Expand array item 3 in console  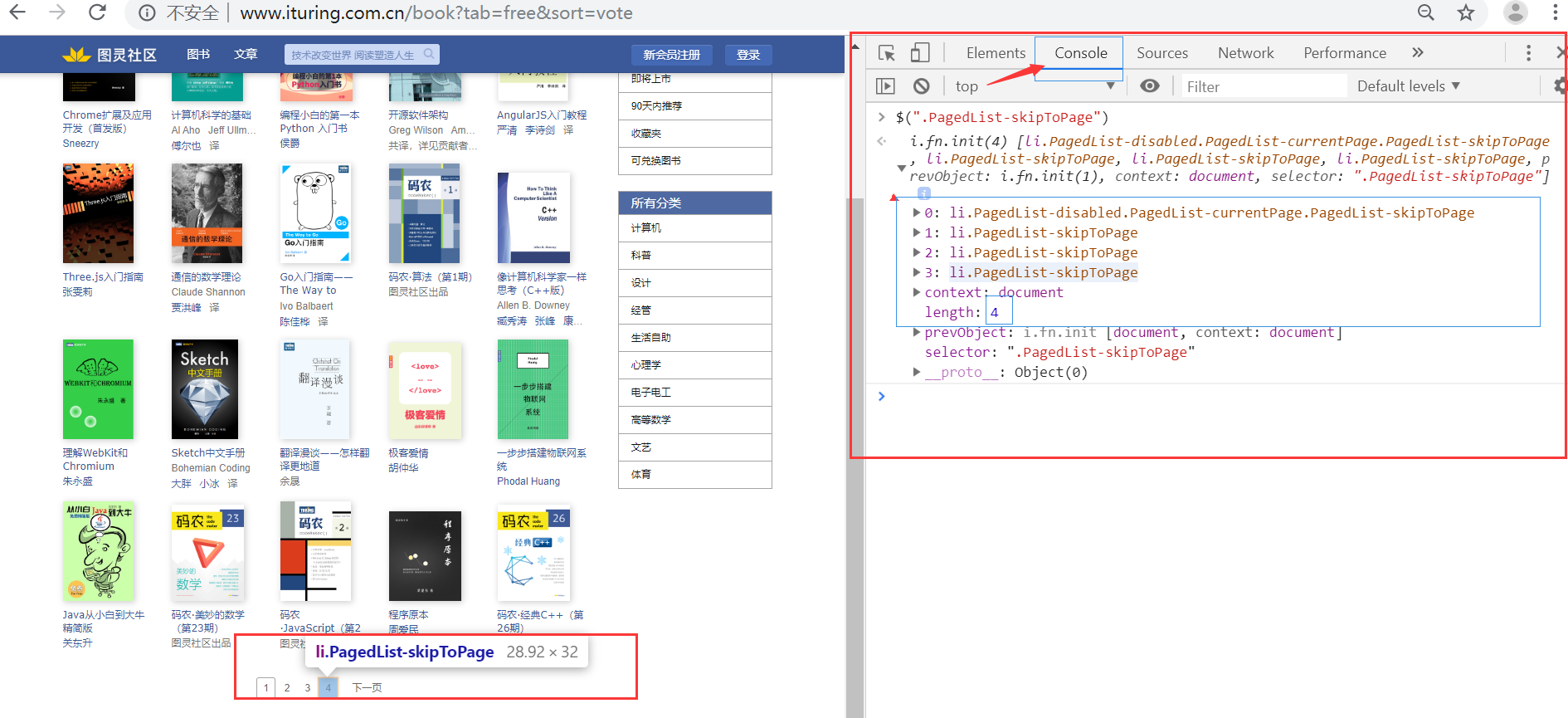coord(917,272)
